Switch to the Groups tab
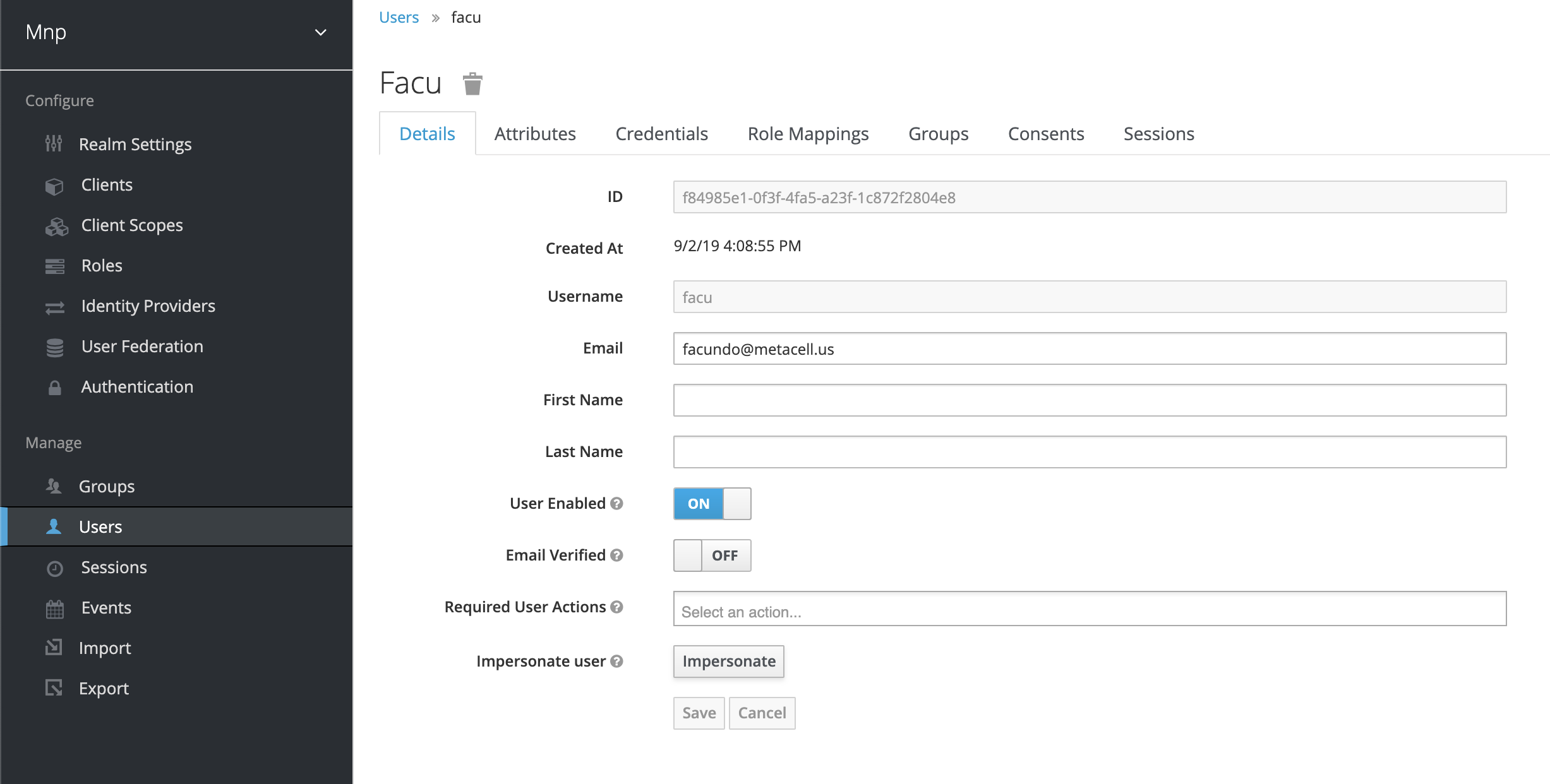 pos(938,134)
